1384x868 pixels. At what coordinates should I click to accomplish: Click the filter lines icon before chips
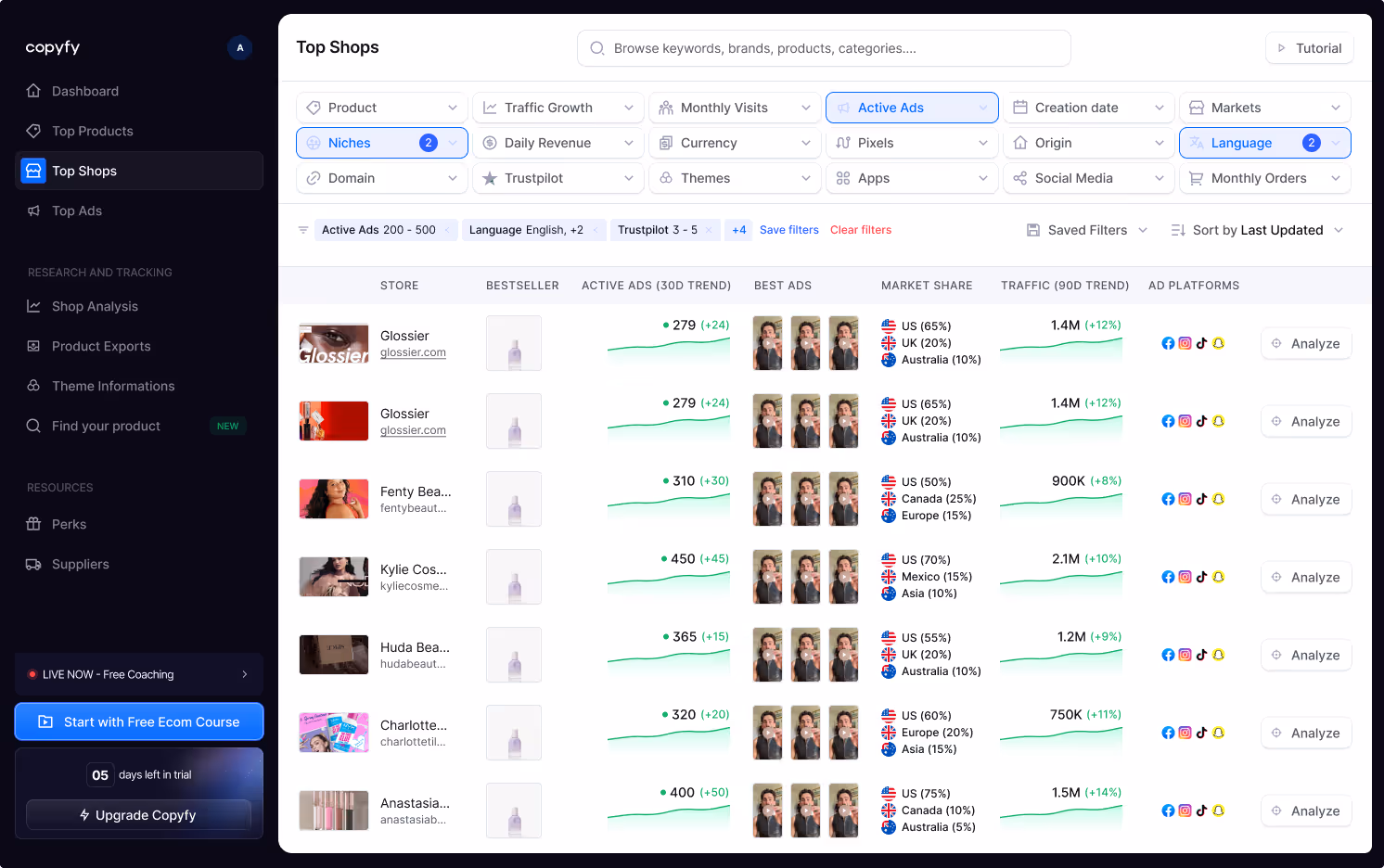pyautogui.click(x=303, y=230)
